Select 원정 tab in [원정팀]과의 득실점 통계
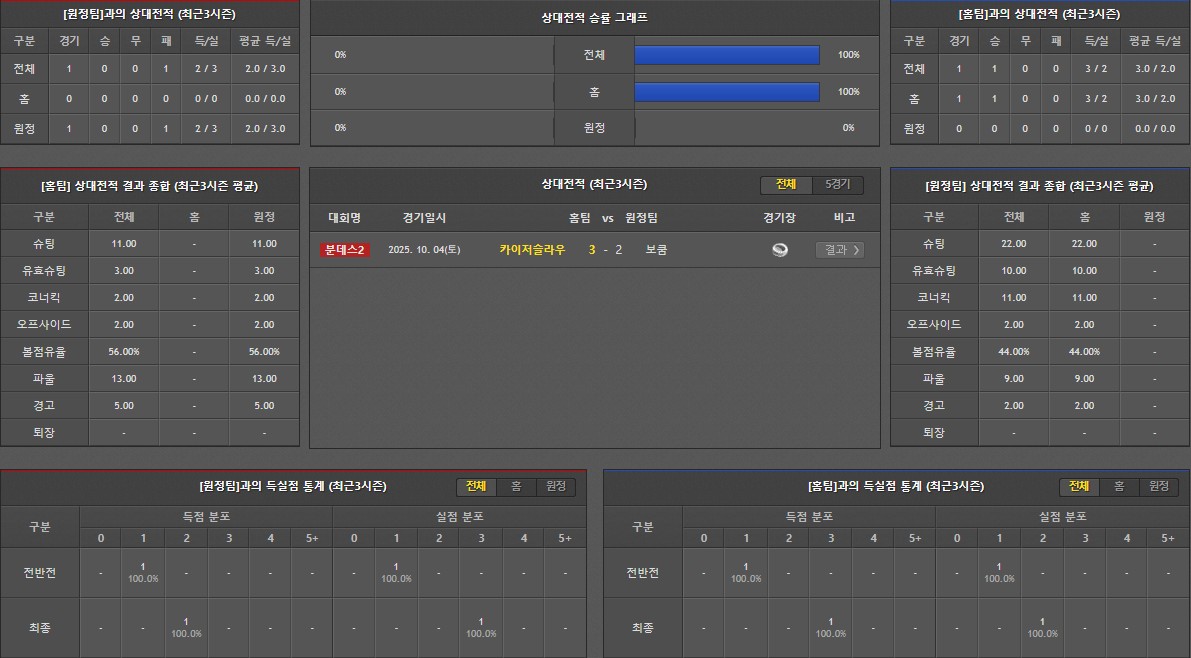 pos(555,486)
